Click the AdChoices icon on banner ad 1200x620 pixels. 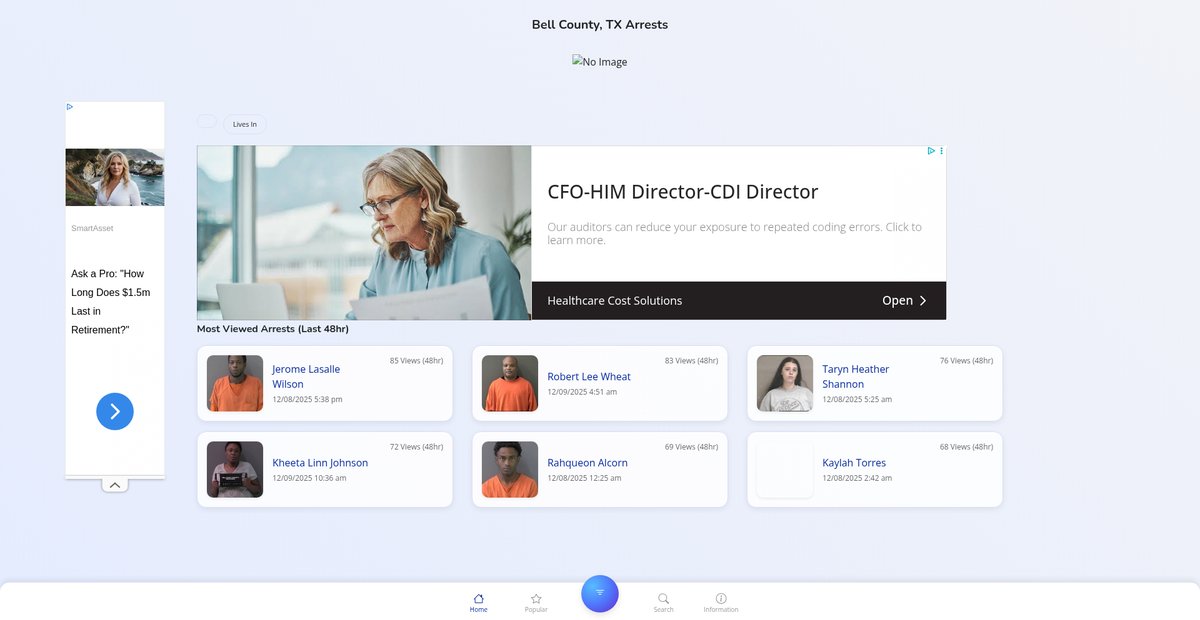point(930,151)
